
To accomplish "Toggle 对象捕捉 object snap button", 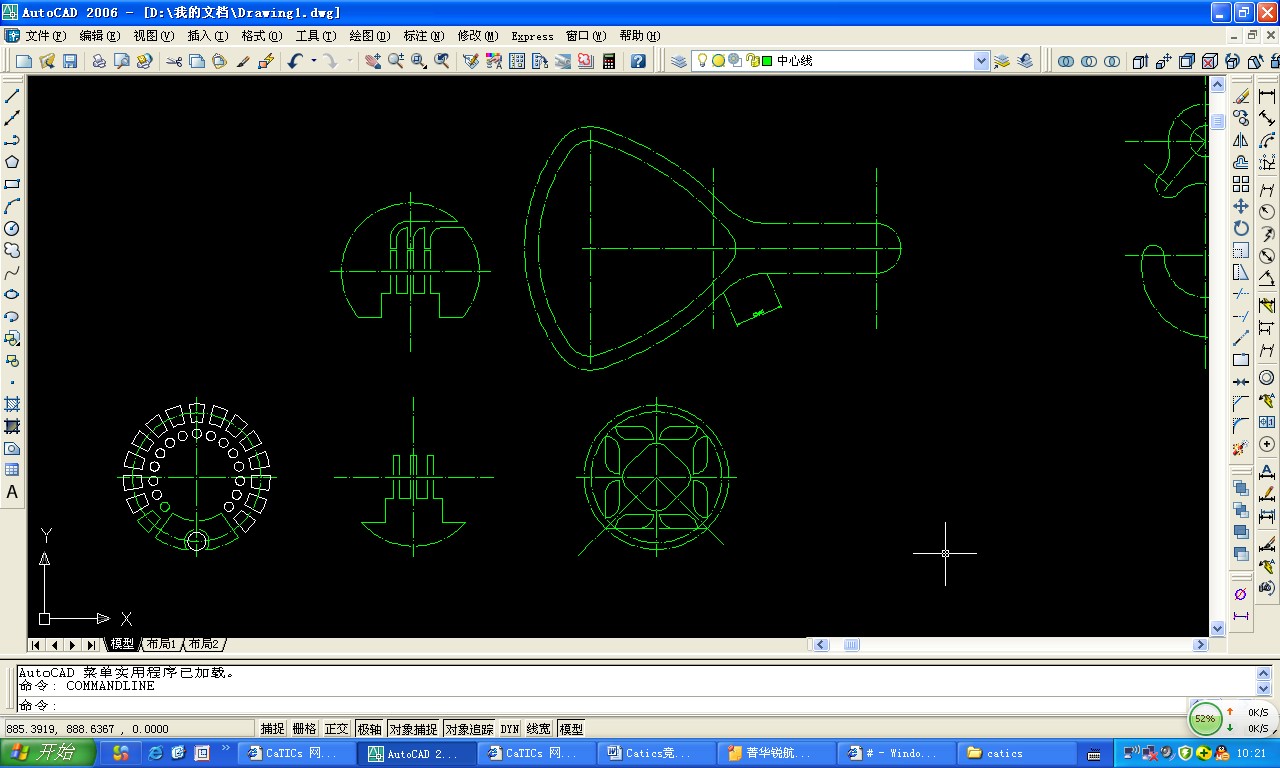I will pyautogui.click(x=413, y=729).
